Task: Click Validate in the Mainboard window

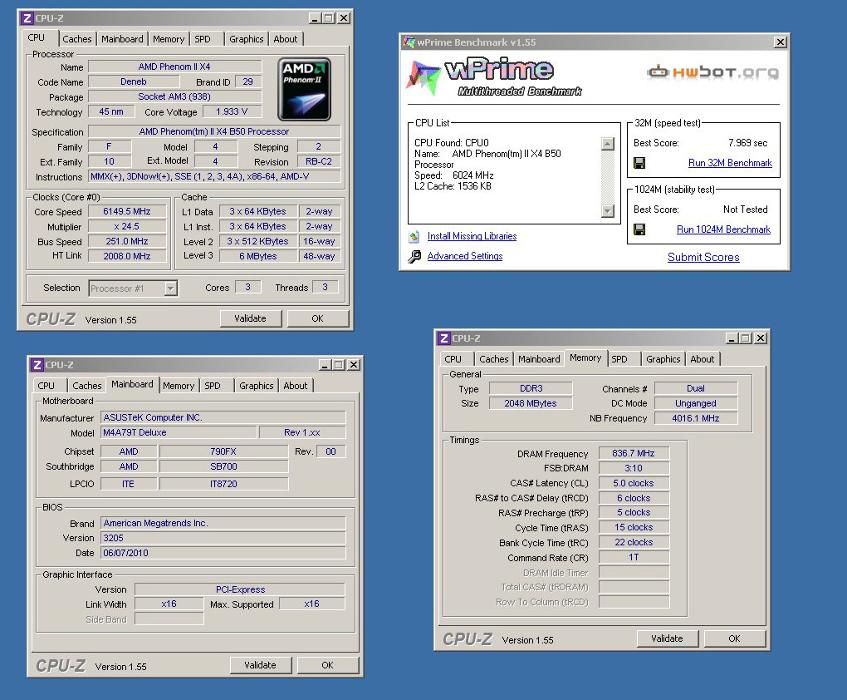Action: [260, 665]
